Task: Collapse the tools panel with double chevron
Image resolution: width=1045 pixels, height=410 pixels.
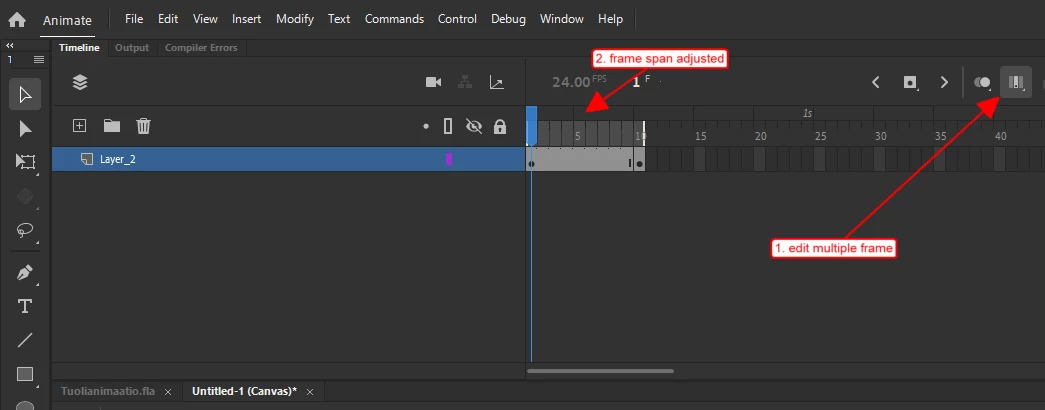Action: [x=10, y=45]
